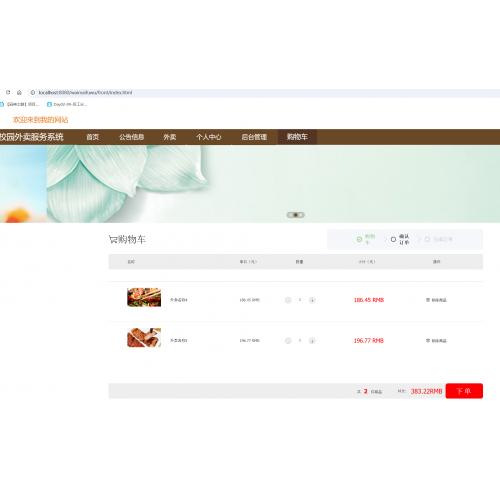Reload the page with browser refresh icon
This screenshot has height=500, width=500.
tap(8, 92)
